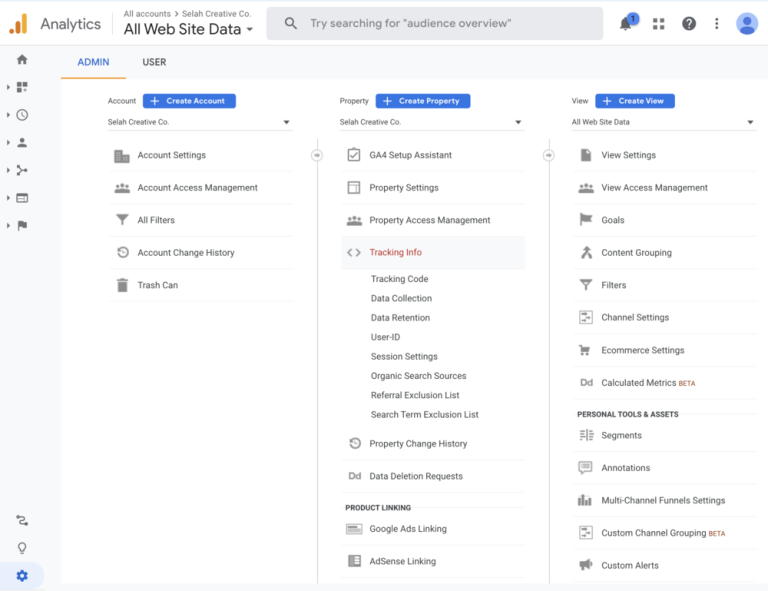Click the Create Account button

tap(189, 101)
